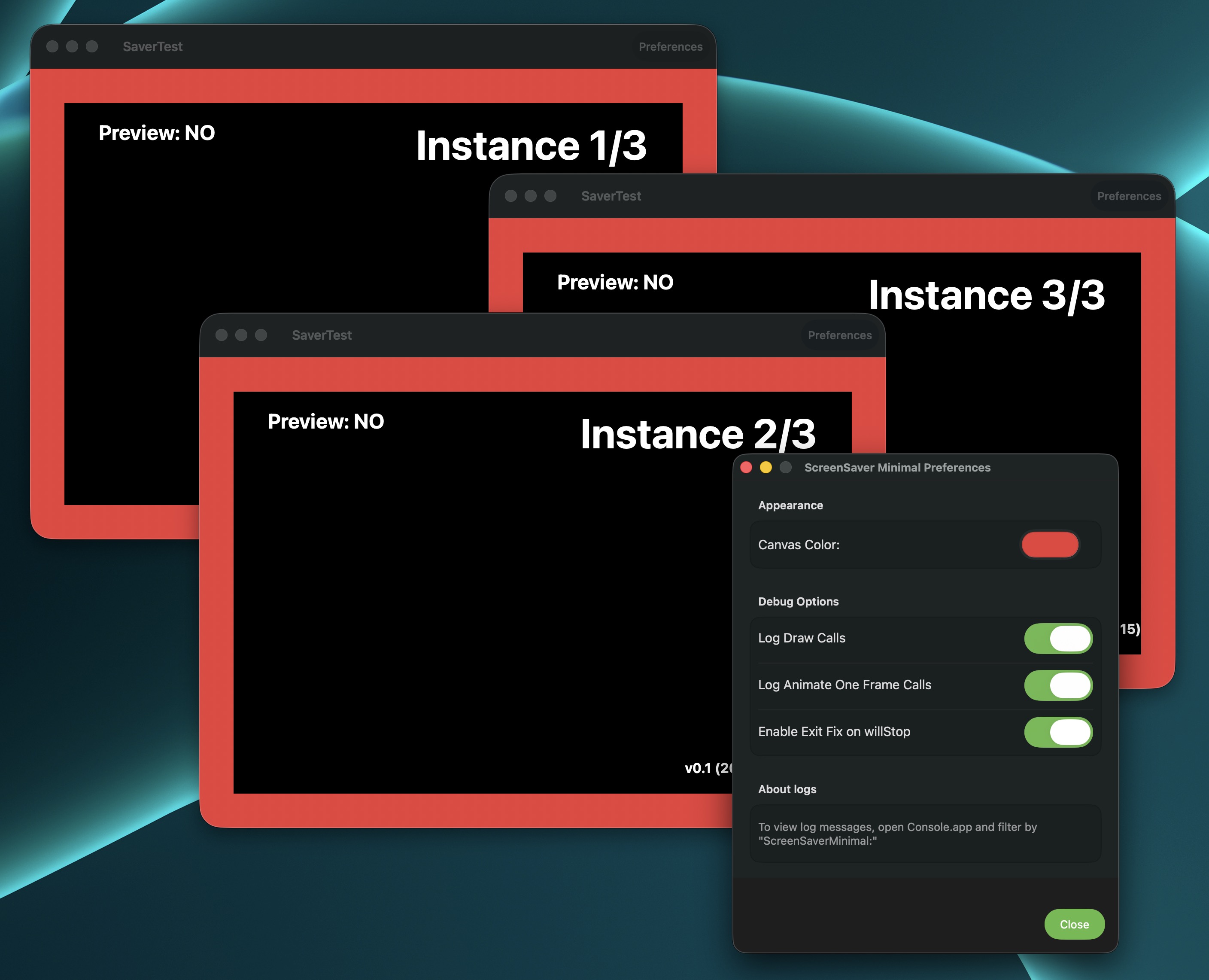Click the v0.1 version label in Instance 2/3

pyautogui.click(x=708, y=768)
